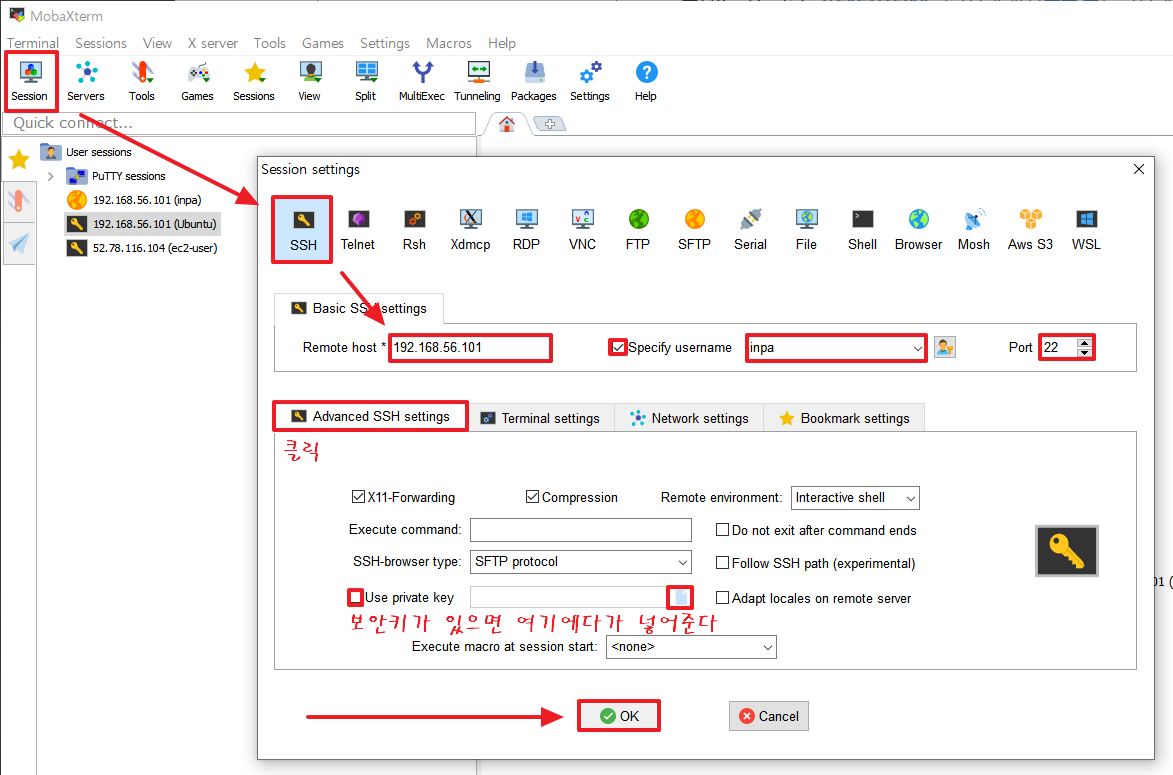The height and width of the screenshot is (775, 1173).
Task: Enable Adapt locales on remote server
Action: (723, 598)
